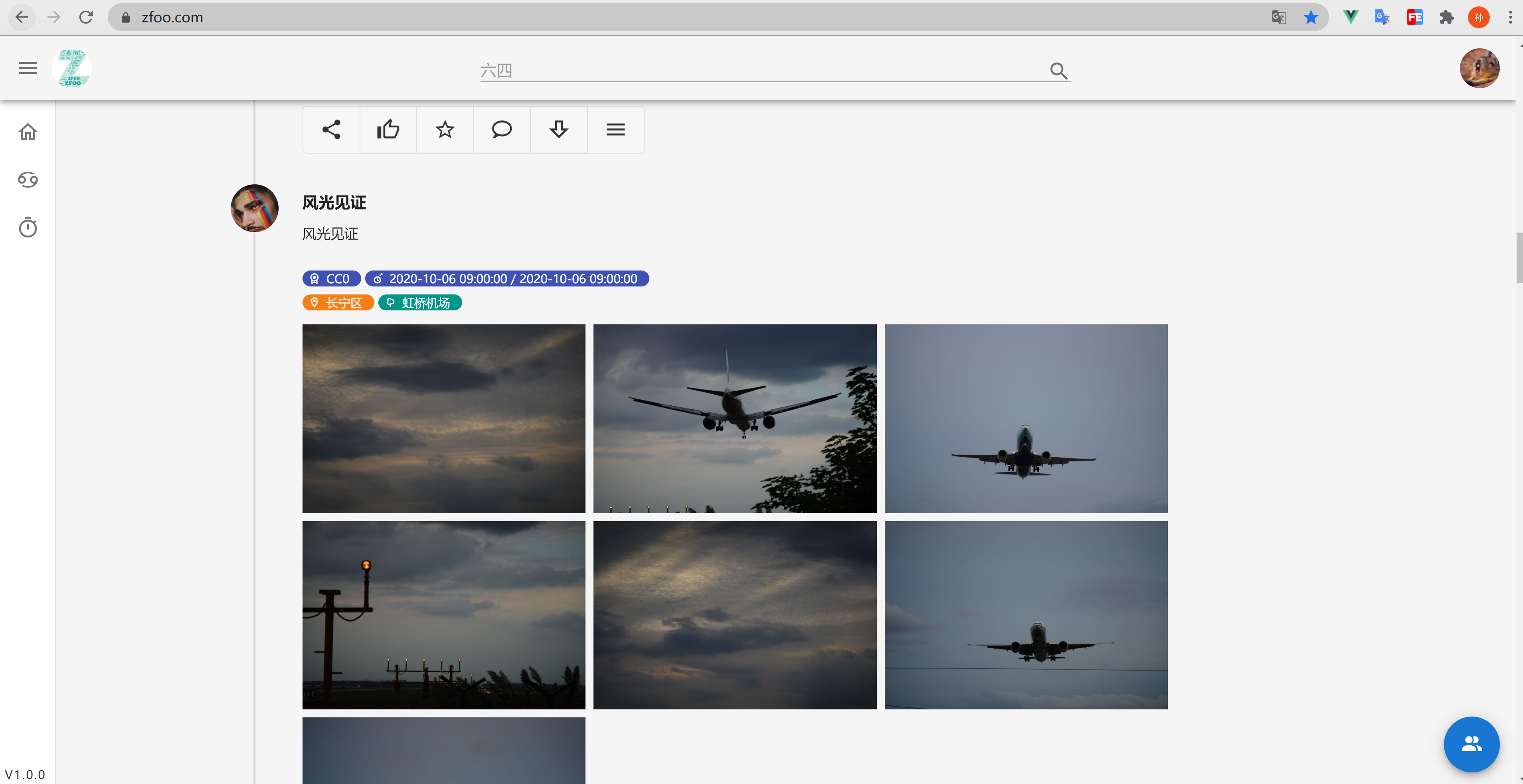Open the timer icon in sidebar
Screen dimensions: 1523x784
(28, 227)
